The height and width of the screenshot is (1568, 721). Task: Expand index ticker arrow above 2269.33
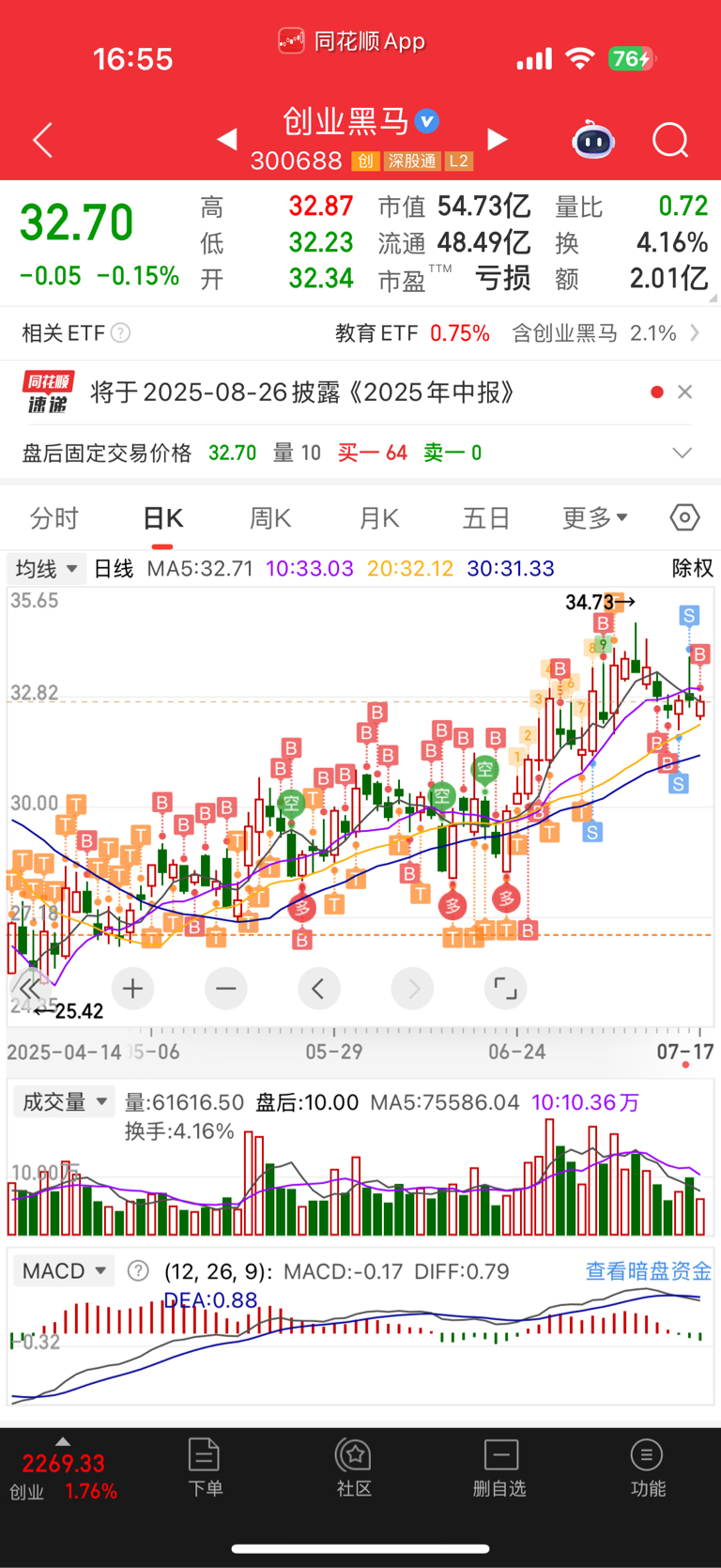63,1441
